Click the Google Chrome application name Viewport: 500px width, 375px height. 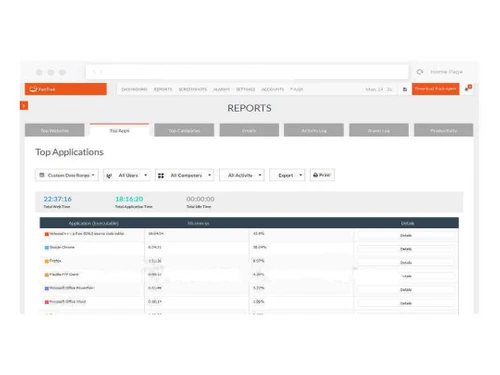click(x=62, y=247)
